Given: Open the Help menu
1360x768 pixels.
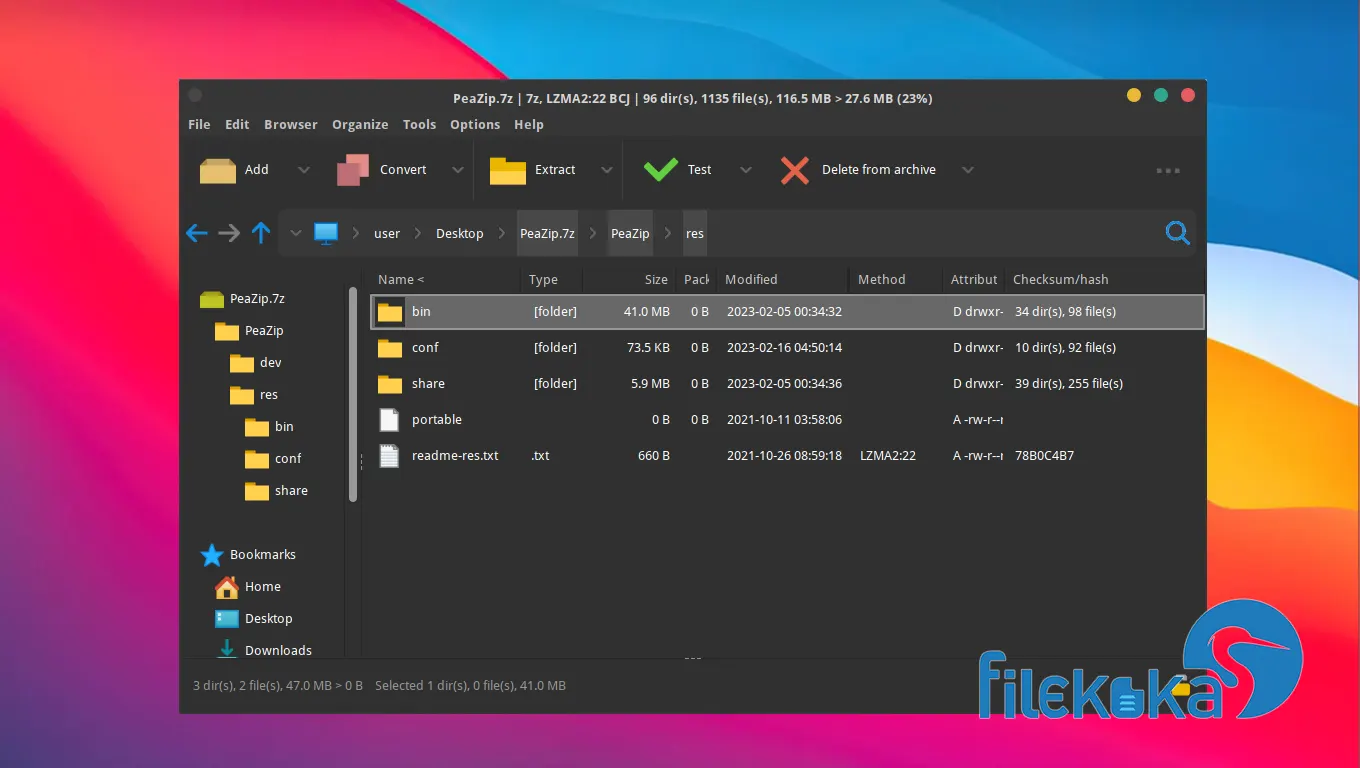Looking at the screenshot, I should pos(529,124).
